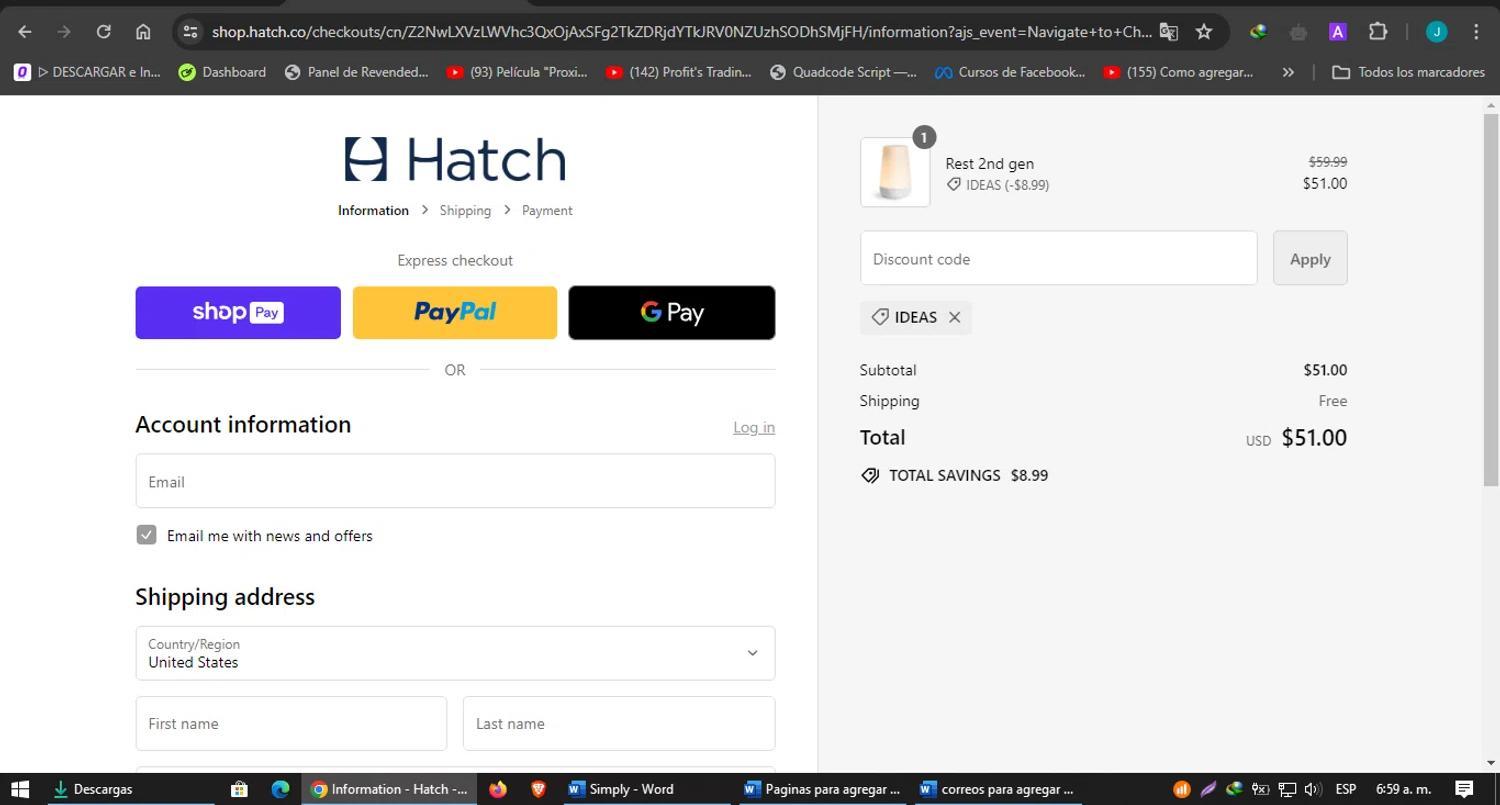Check out with PayPal

click(x=455, y=312)
